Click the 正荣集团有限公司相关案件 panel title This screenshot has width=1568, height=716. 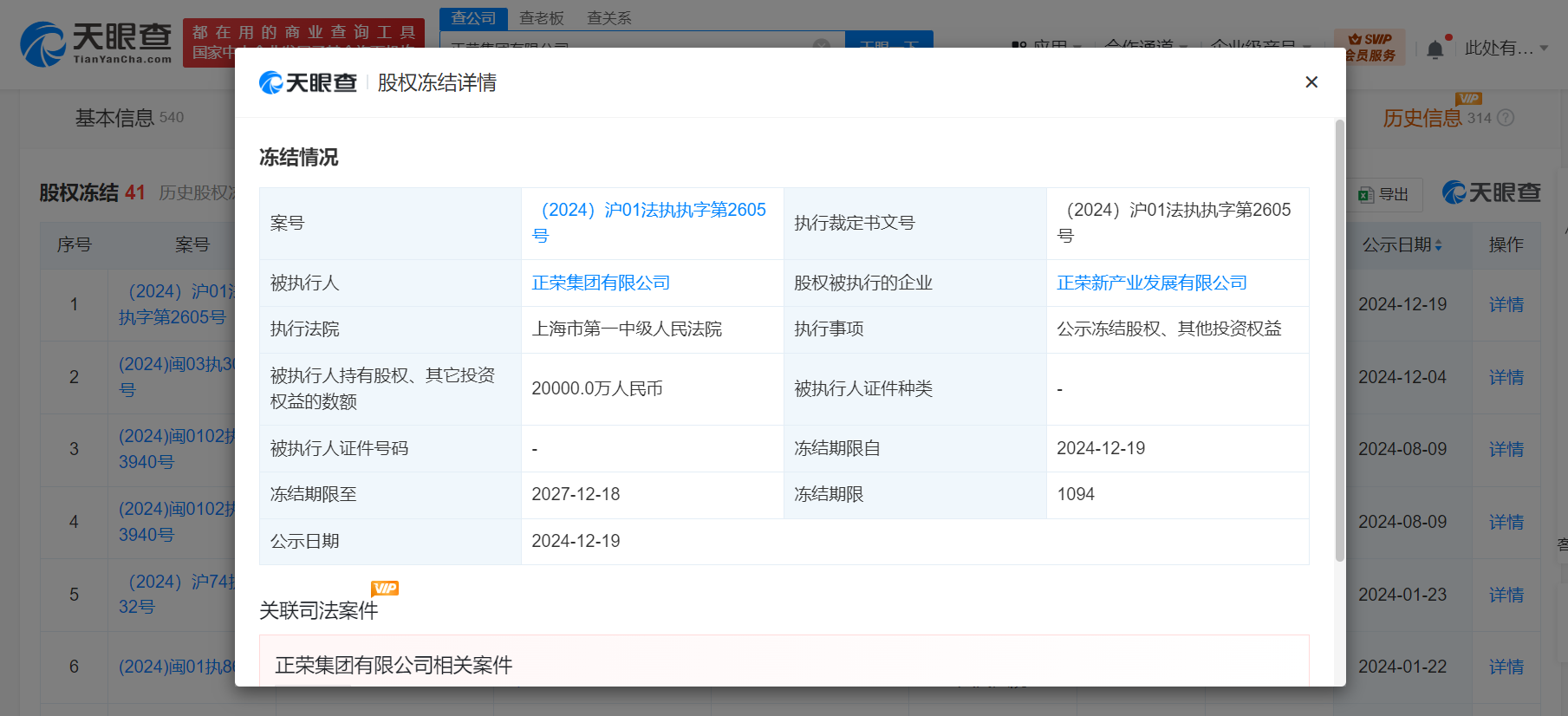click(x=394, y=665)
